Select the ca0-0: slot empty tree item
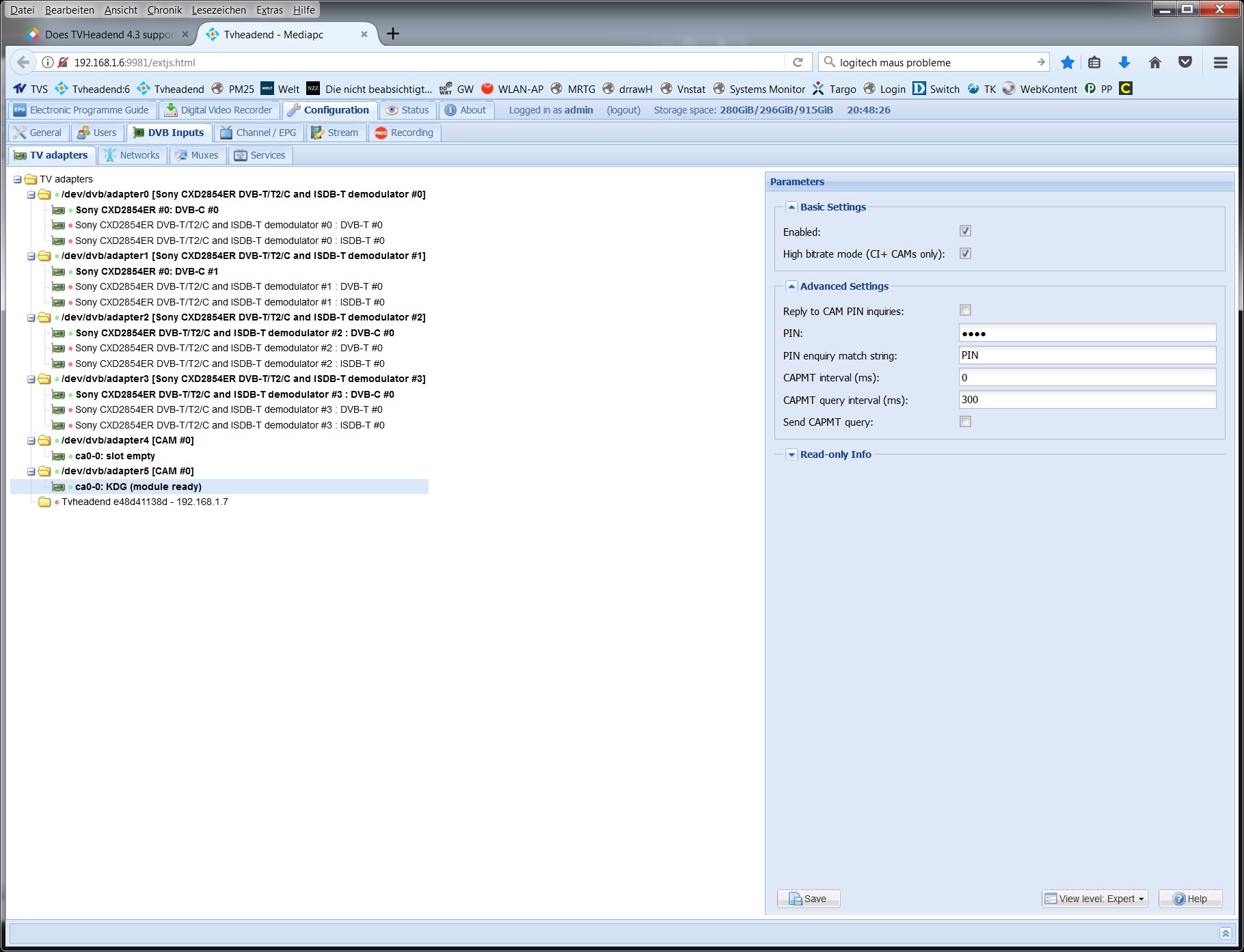This screenshot has height=952, width=1244. [115, 456]
